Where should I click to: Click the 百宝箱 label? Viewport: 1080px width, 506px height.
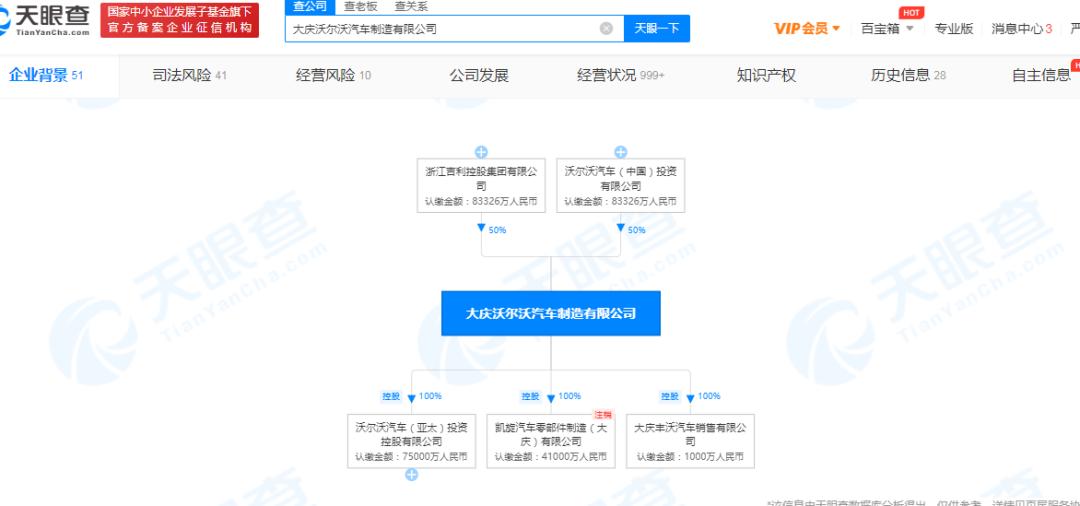point(880,29)
